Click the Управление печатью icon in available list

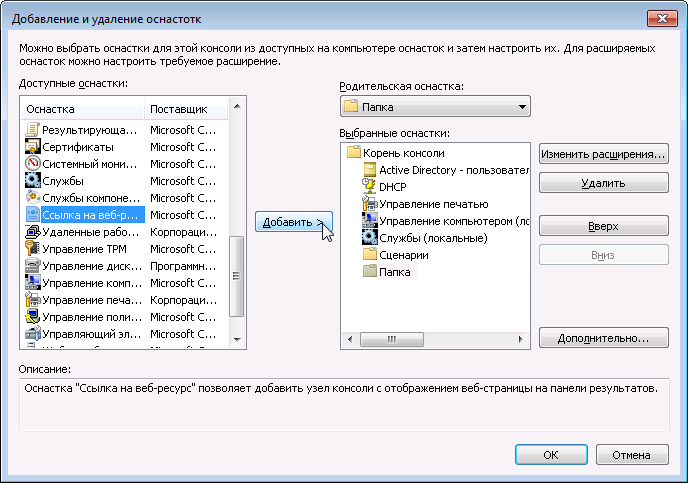coord(33,300)
